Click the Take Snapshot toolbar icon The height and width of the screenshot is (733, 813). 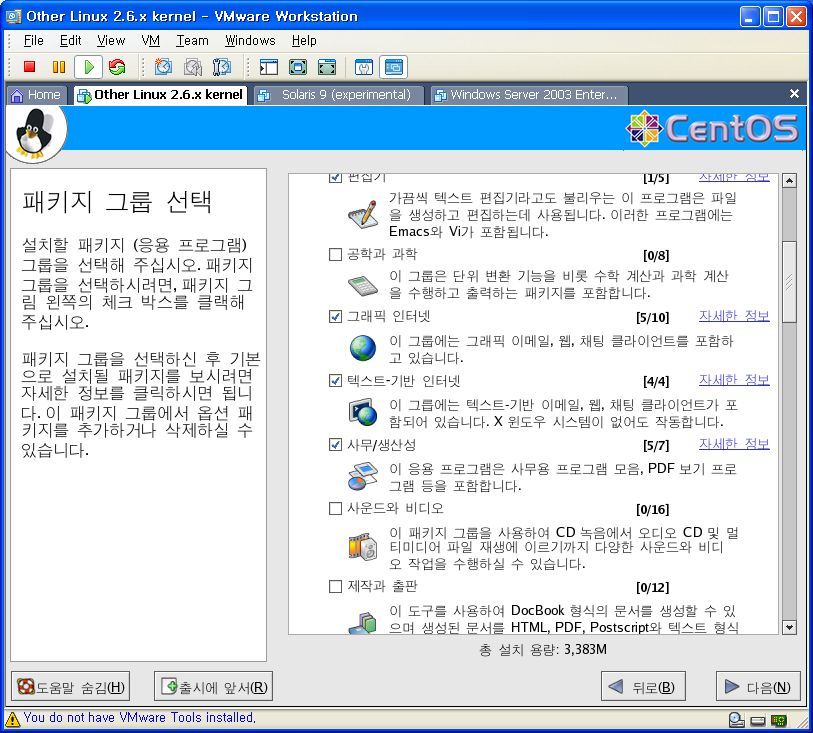pos(163,67)
